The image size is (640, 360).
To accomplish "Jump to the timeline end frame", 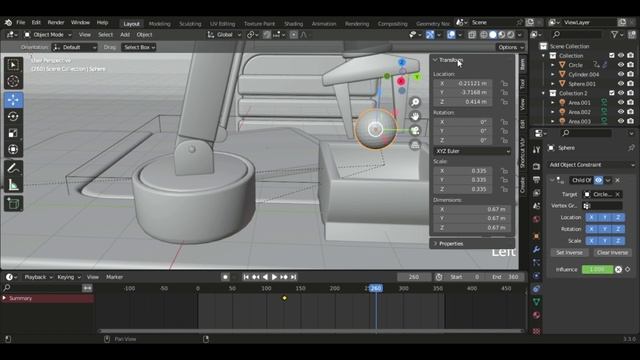I will (x=293, y=277).
